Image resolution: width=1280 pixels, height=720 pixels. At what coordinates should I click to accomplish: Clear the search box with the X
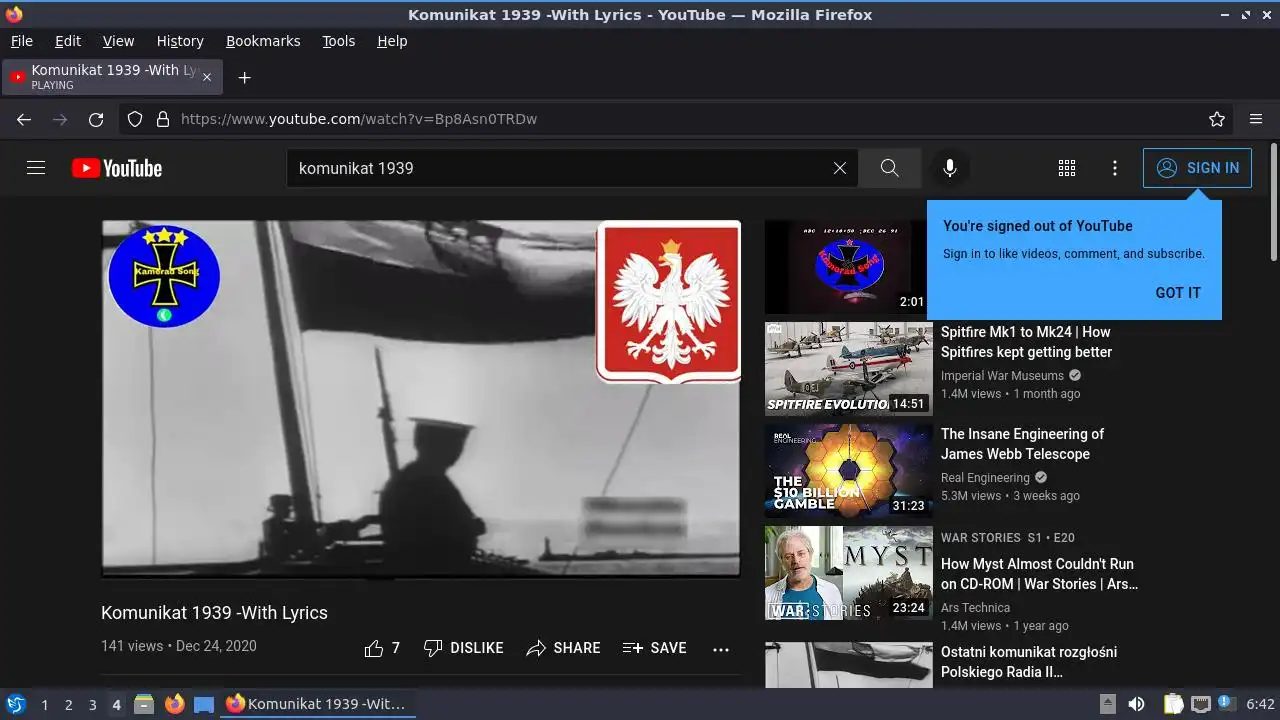click(x=840, y=168)
